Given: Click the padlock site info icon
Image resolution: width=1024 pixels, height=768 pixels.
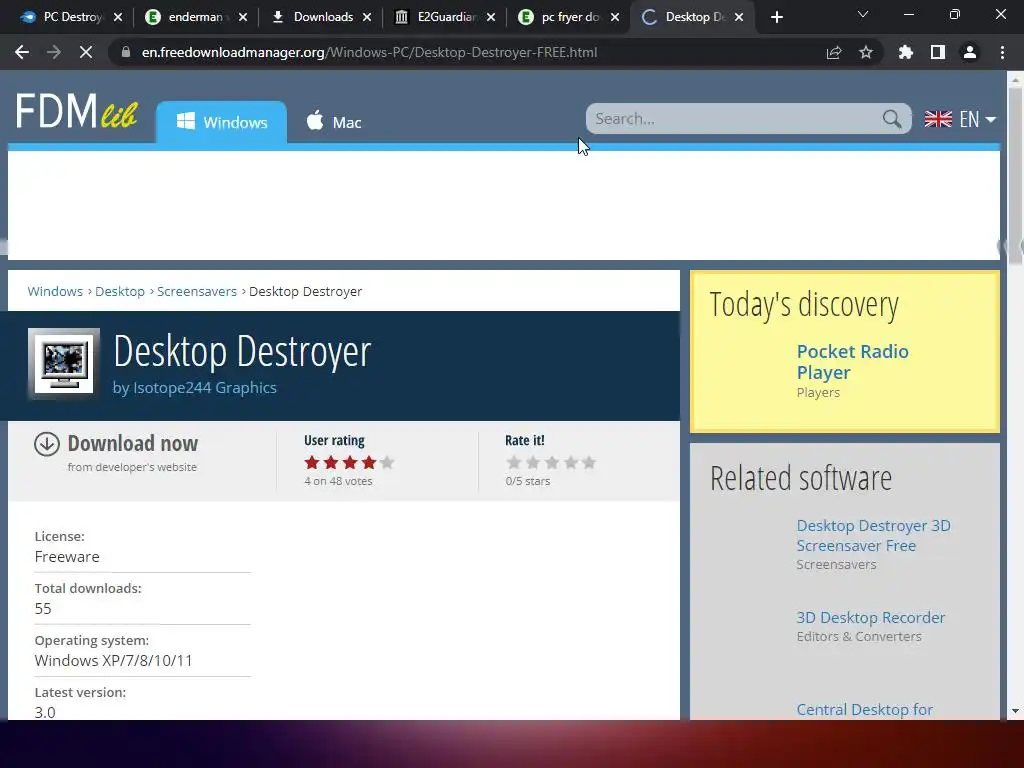Looking at the screenshot, I should click(126, 52).
